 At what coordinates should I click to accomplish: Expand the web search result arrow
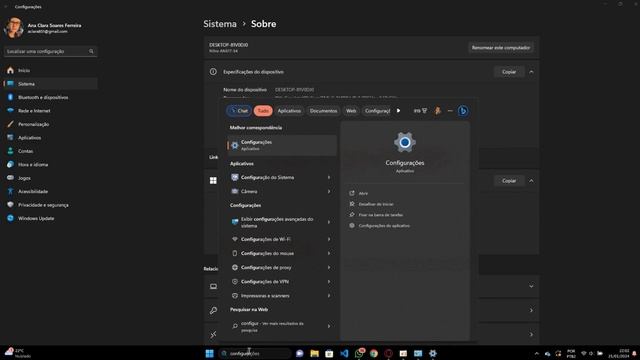[329, 327]
